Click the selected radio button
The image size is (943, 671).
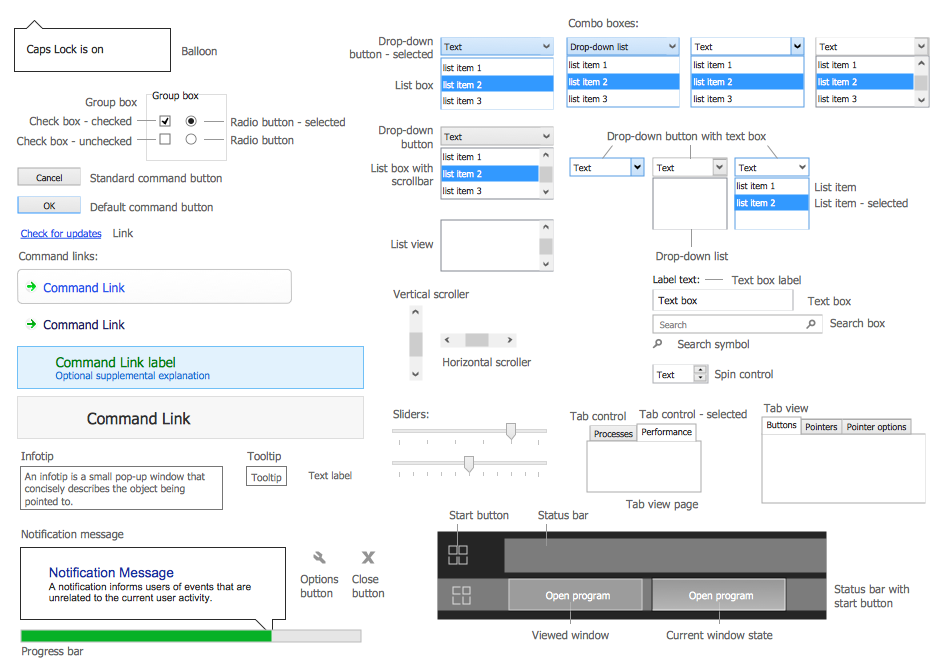(x=191, y=121)
